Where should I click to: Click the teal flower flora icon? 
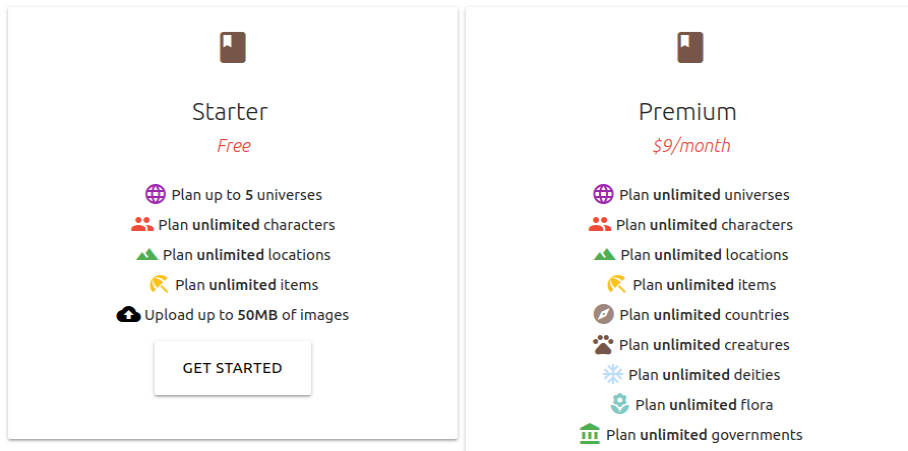(619, 405)
